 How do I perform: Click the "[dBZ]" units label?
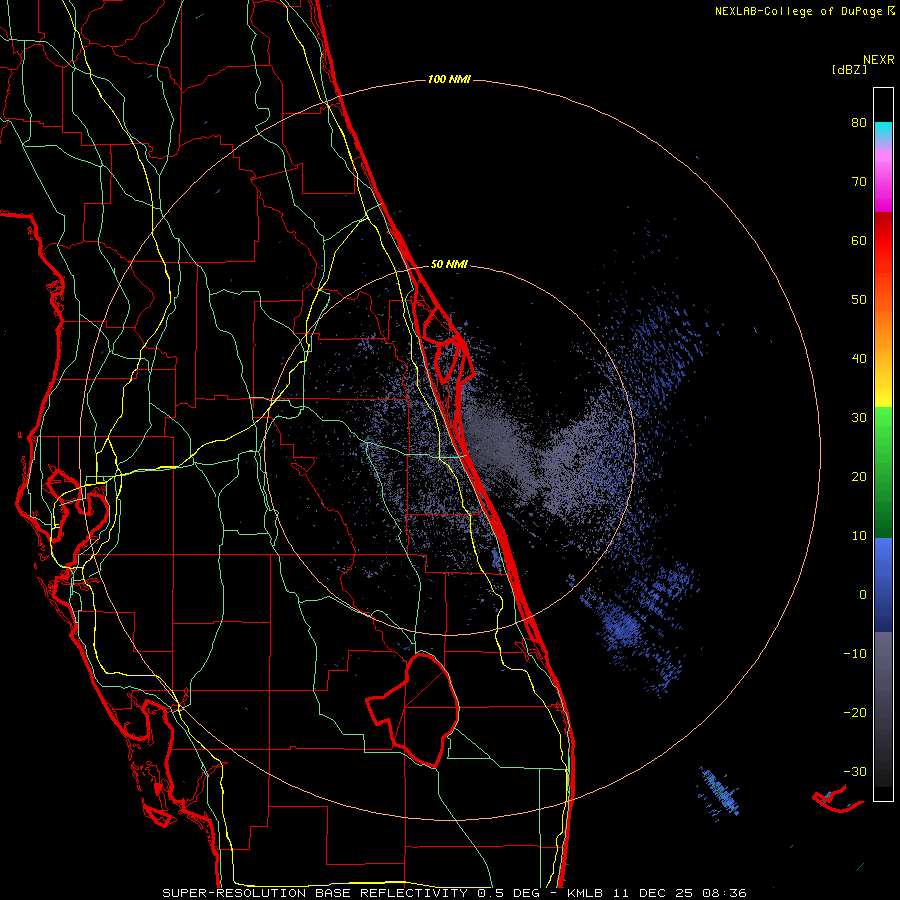[849, 69]
